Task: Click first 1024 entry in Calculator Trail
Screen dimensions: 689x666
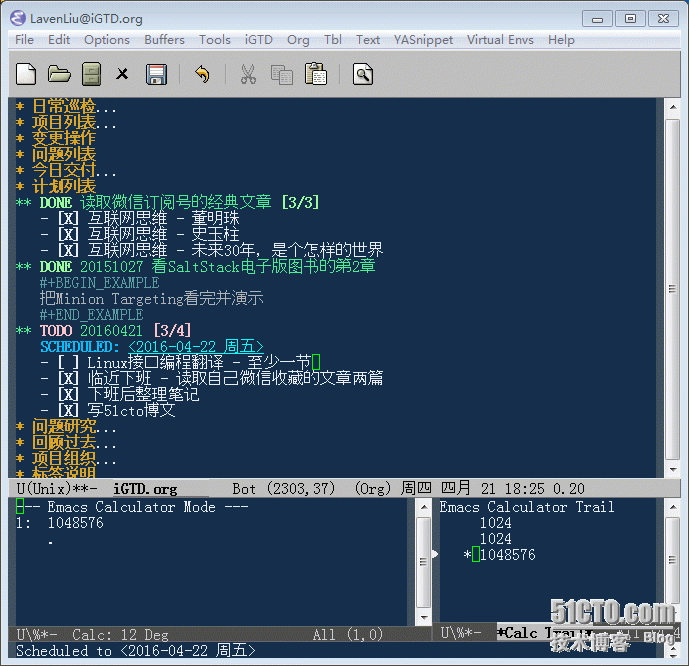Action: click(x=496, y=523)
